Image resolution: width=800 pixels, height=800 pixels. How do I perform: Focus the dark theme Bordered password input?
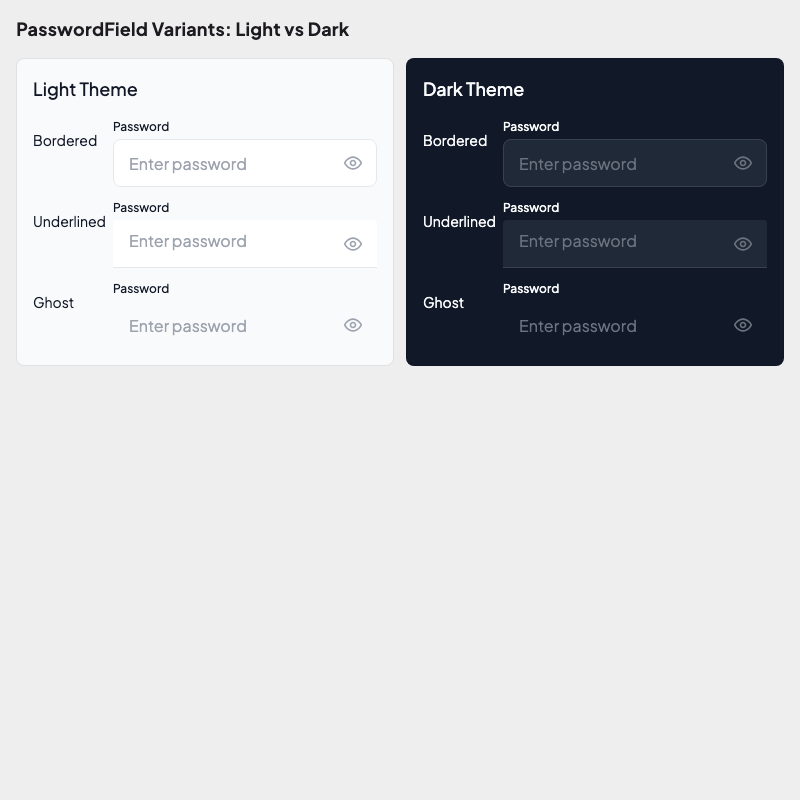[615, 164]
